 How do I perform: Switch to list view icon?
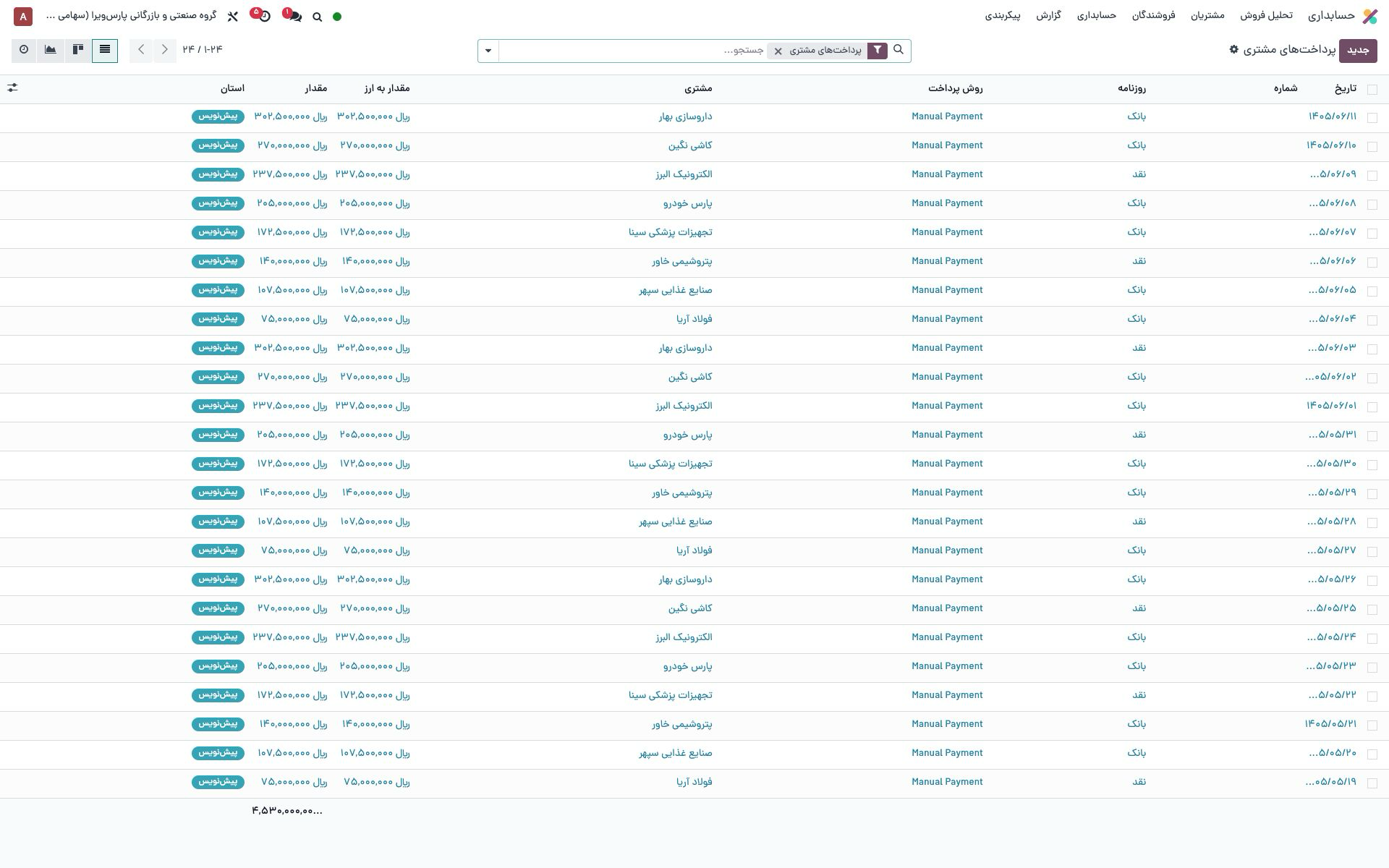[x=105, y=50]
